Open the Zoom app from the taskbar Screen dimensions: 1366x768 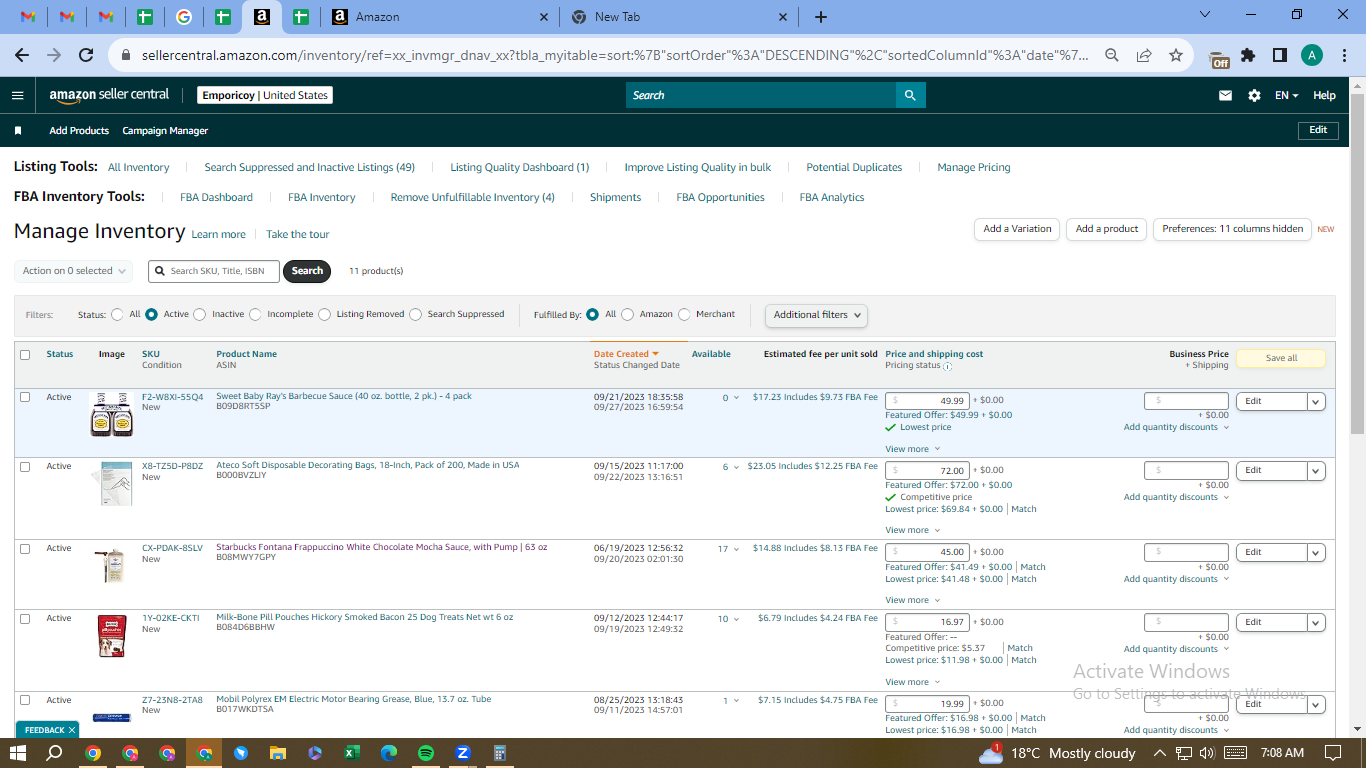tap(463, 753)
